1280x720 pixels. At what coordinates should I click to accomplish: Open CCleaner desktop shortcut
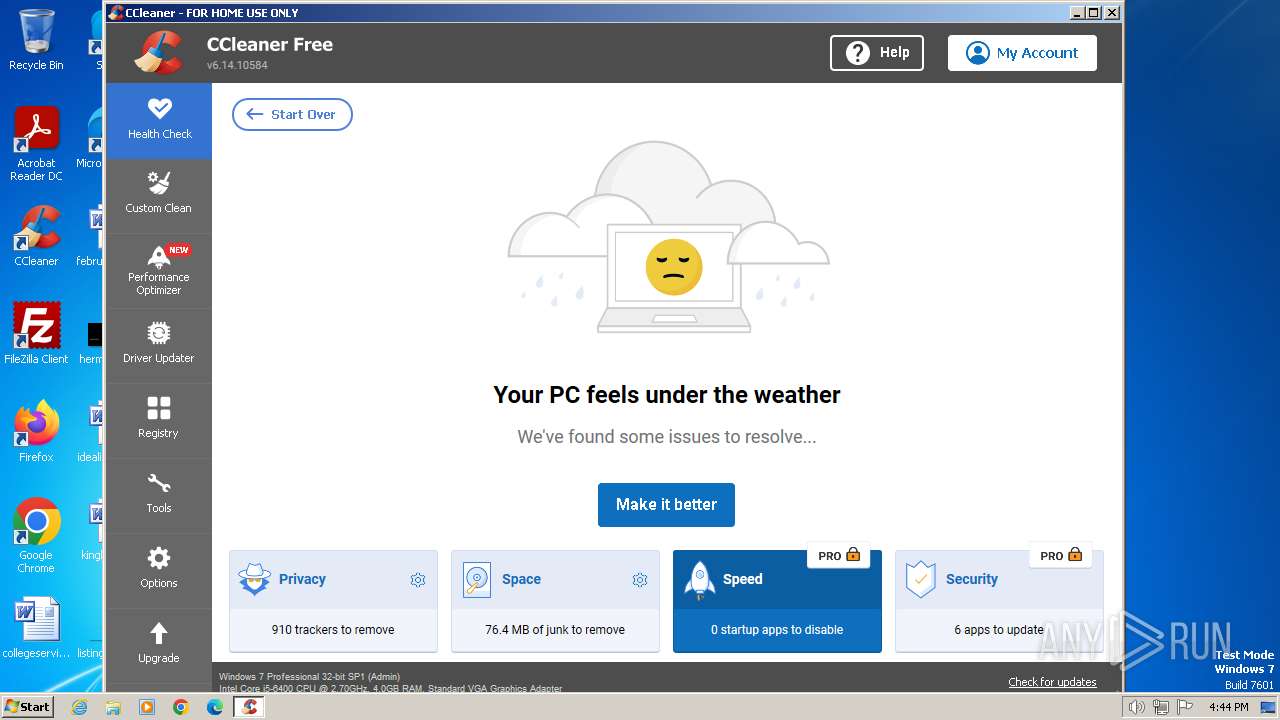pyautogui.click(x=36, y=236)
